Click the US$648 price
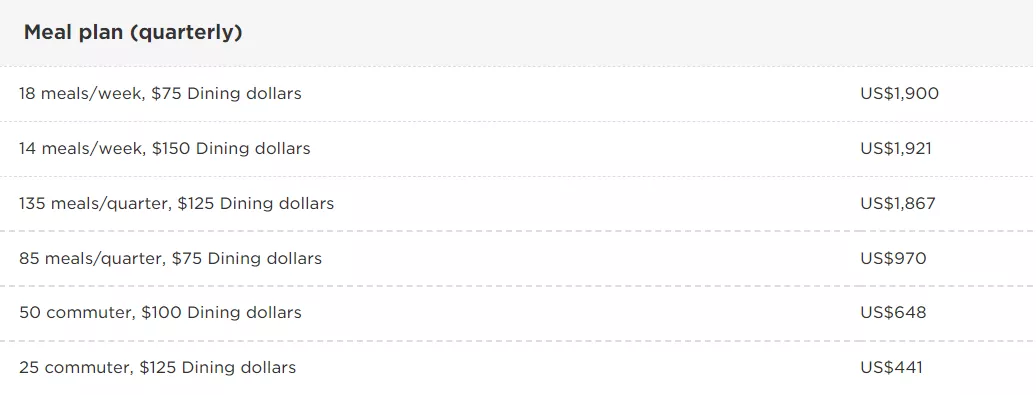This screenshot has width=1036, height=395. pos(893,312)
